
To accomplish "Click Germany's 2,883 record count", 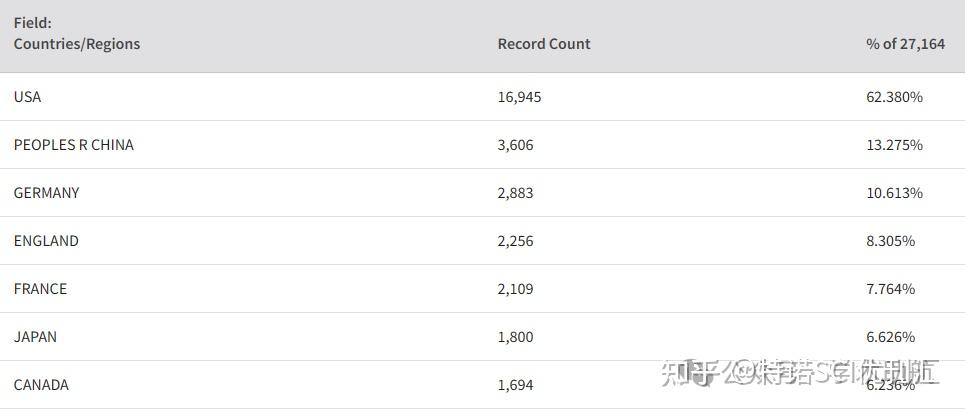I will pyautogui.click(x=515, y=193).
